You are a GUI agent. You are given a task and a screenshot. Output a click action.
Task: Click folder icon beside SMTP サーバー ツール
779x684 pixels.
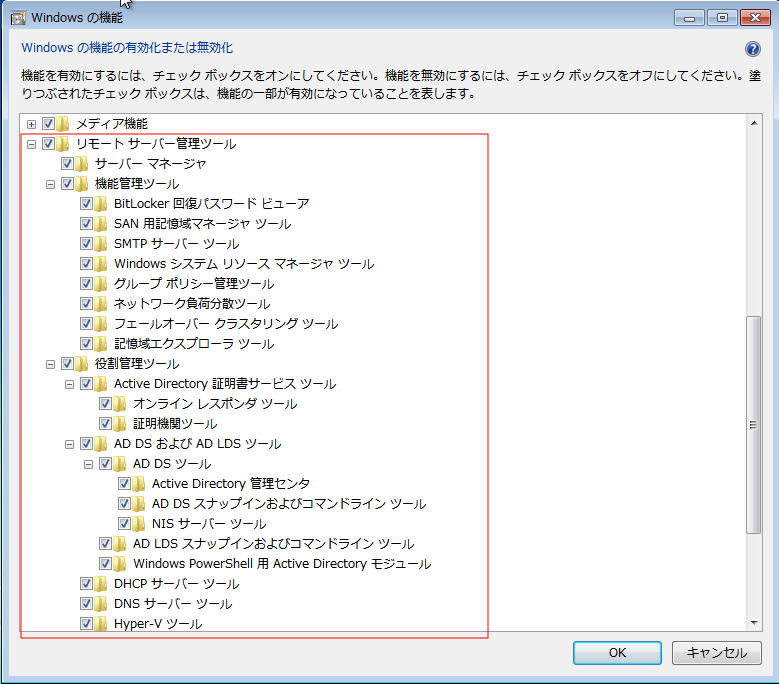(101, 243)
